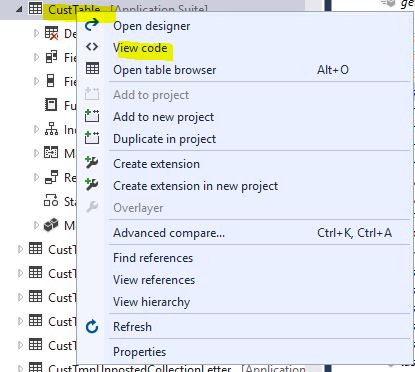Choose View code from context menu

(140, 48)
